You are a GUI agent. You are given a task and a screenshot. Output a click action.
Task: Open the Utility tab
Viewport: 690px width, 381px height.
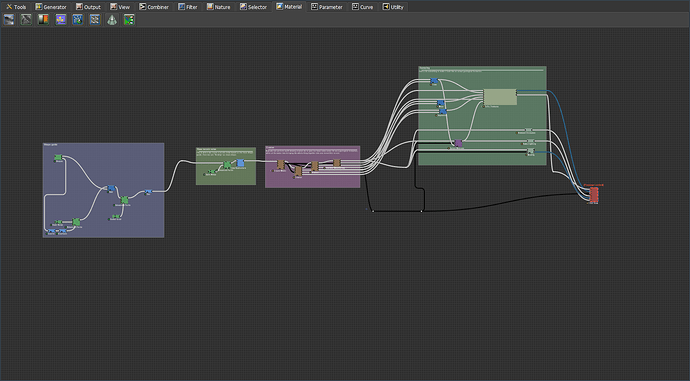pos(393,7)
